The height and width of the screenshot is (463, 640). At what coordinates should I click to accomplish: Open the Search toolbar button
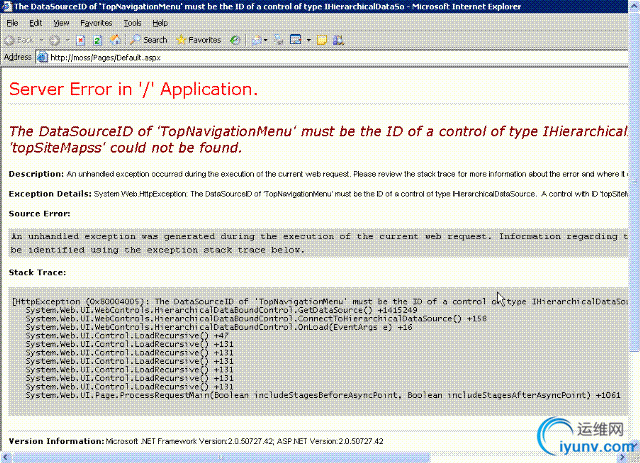pyautogui.click(x=149, y=40)
